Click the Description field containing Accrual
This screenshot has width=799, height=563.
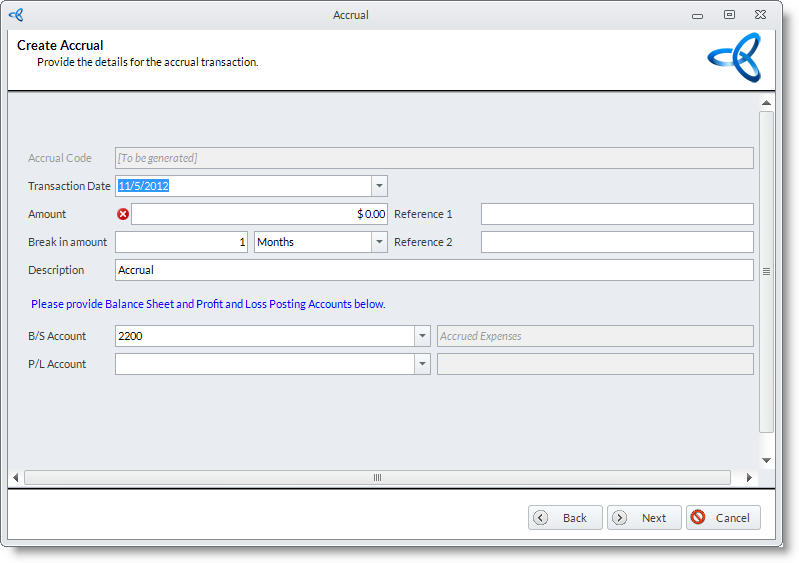pyautogui.click(x=434, y=270)
